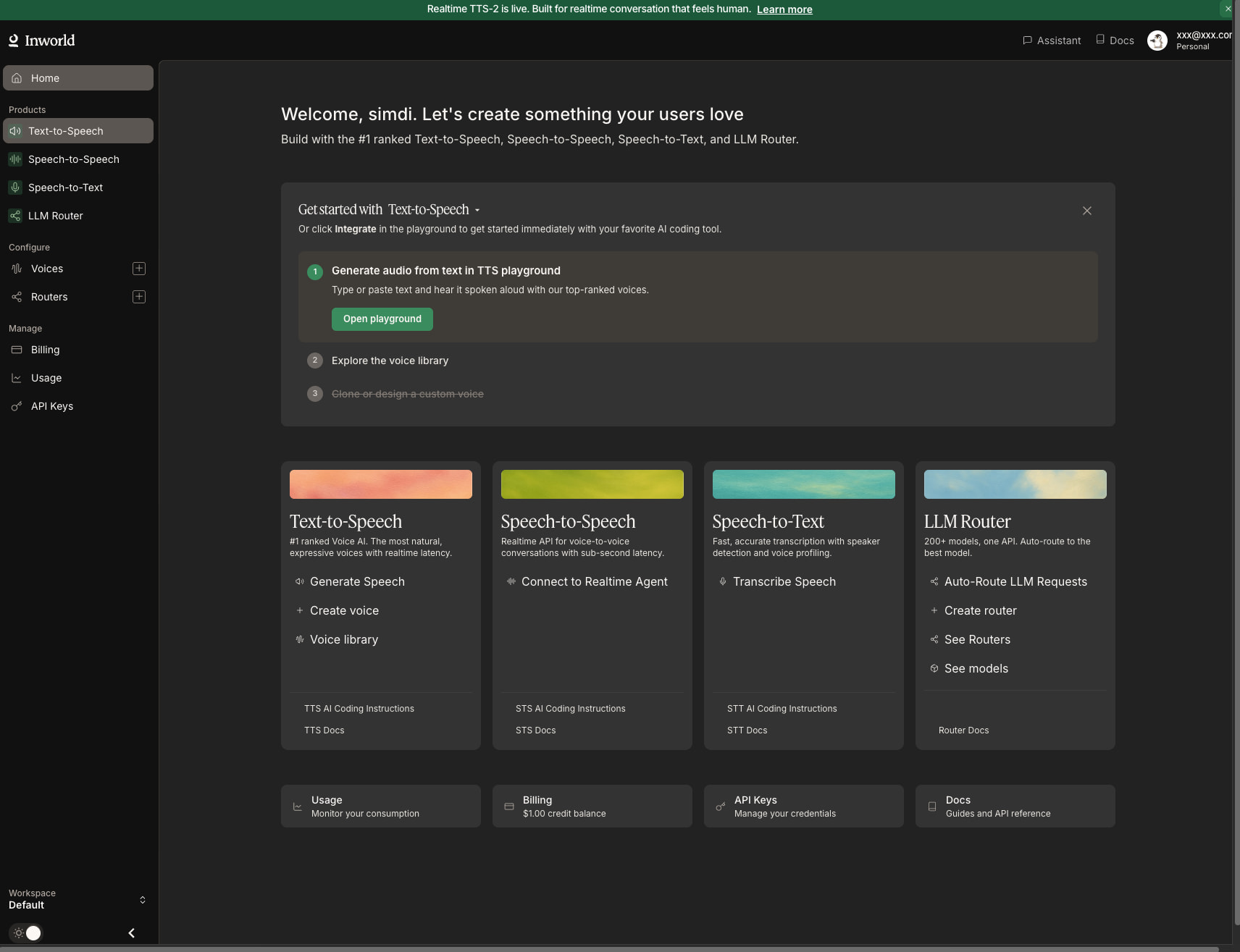Click the API Keys key icon in sidebar
1240x952 pixels.
[17, 406]
